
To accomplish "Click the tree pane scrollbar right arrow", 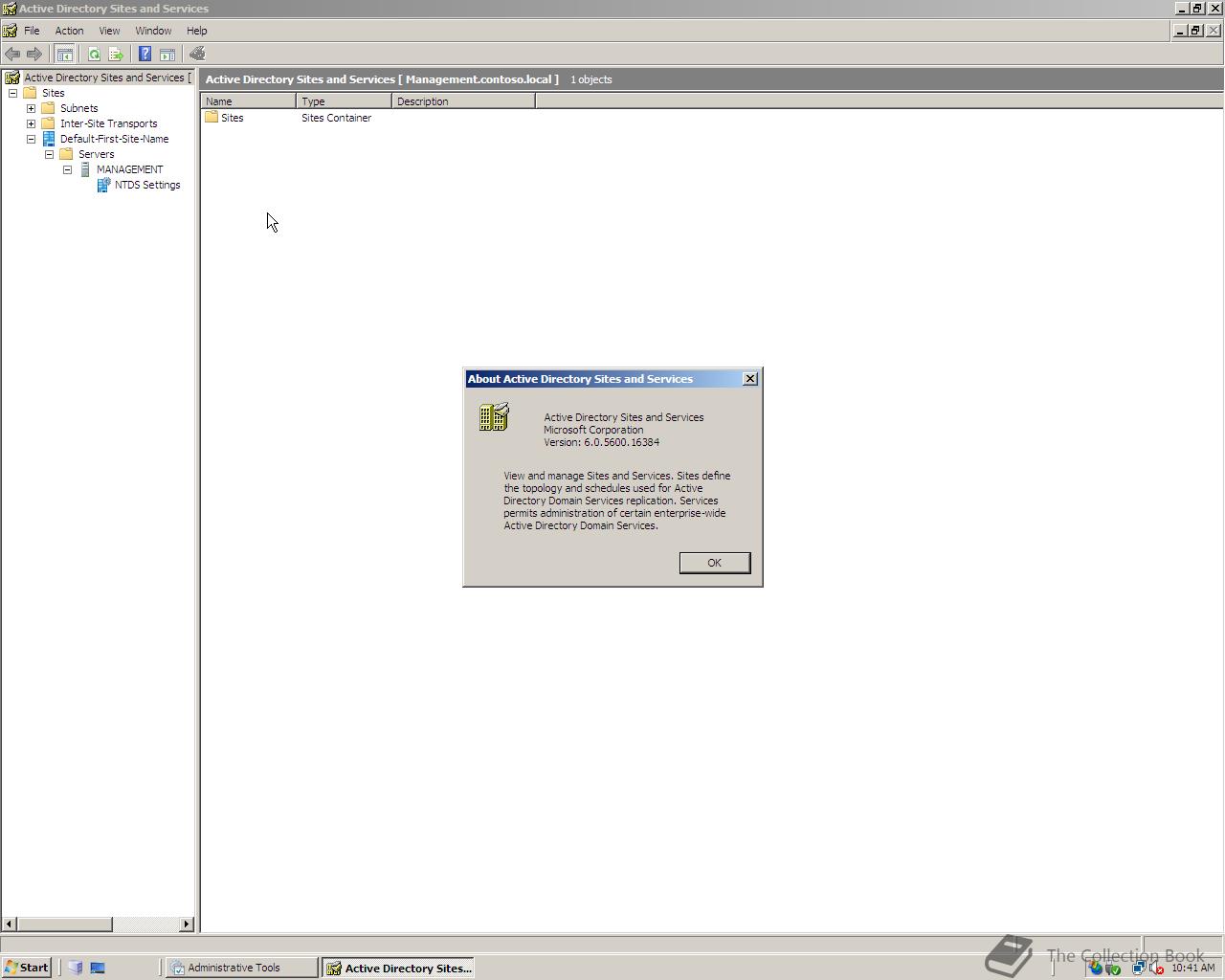I will 187,924.
